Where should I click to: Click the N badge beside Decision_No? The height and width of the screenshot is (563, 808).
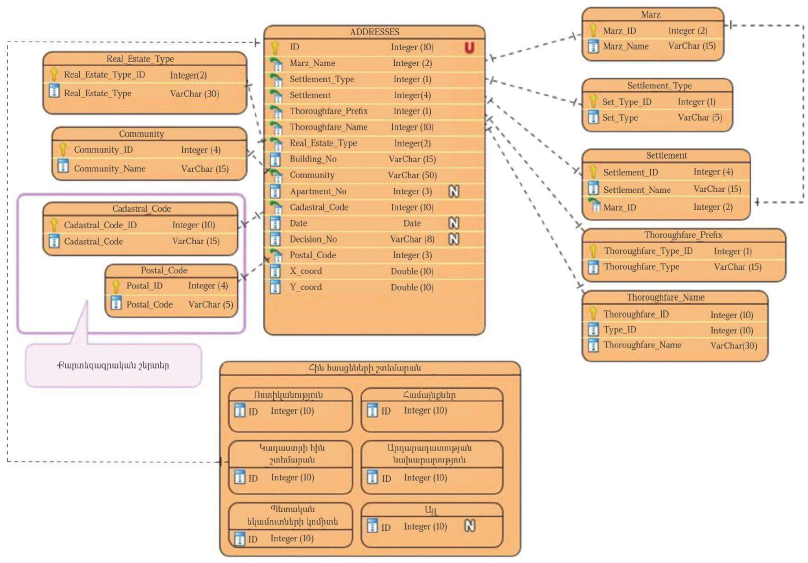click(x=453, y=239)
